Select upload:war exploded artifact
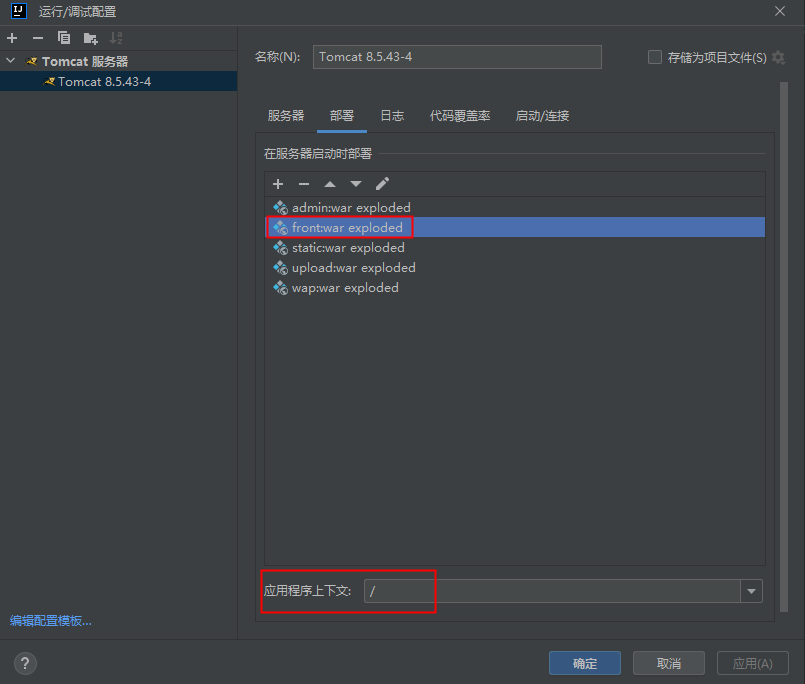This screenshot has width=805, height=684. coord(515,268)
